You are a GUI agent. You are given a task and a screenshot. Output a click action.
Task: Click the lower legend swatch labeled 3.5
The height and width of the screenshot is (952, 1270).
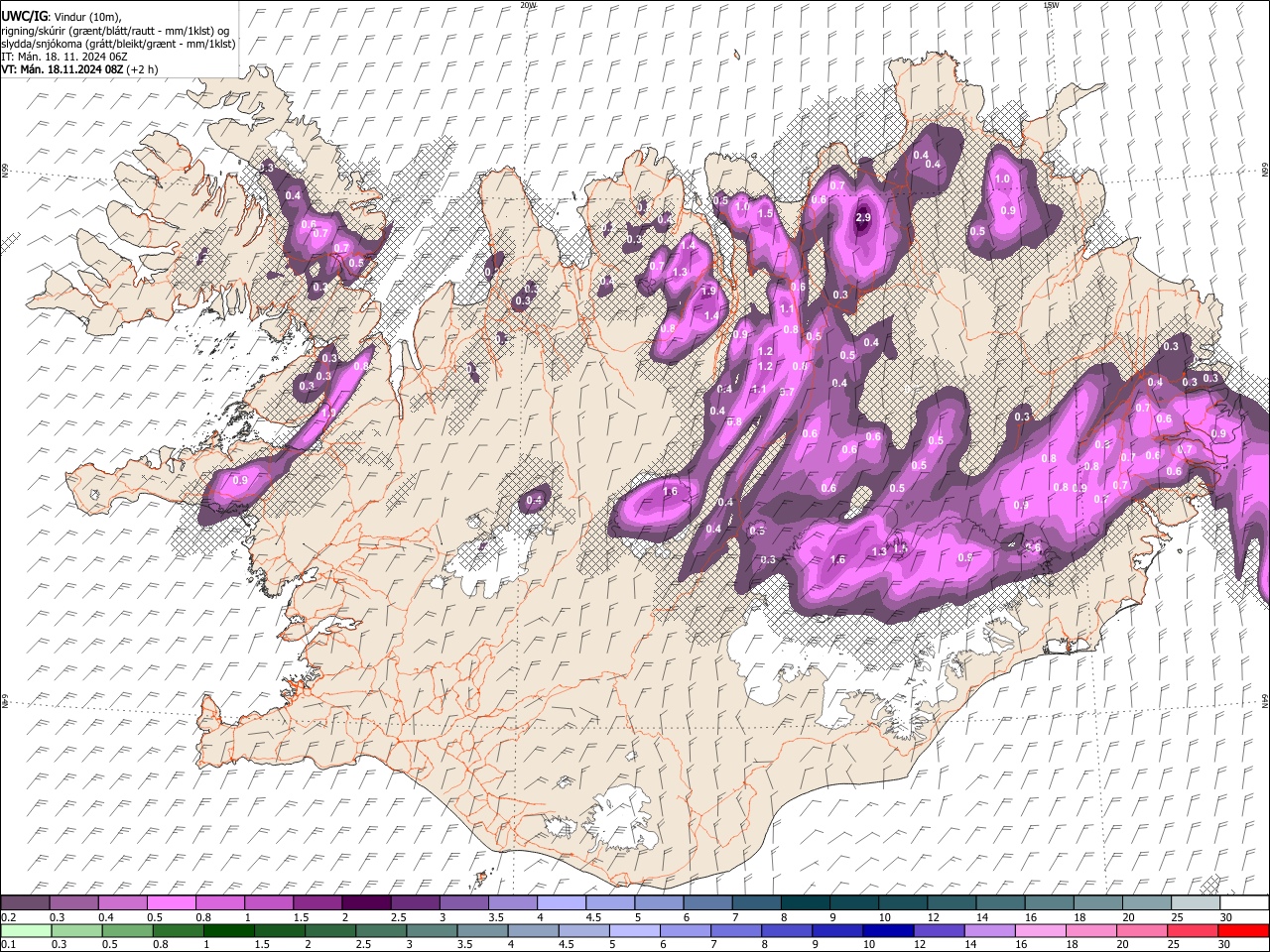[x=483, y=930]
